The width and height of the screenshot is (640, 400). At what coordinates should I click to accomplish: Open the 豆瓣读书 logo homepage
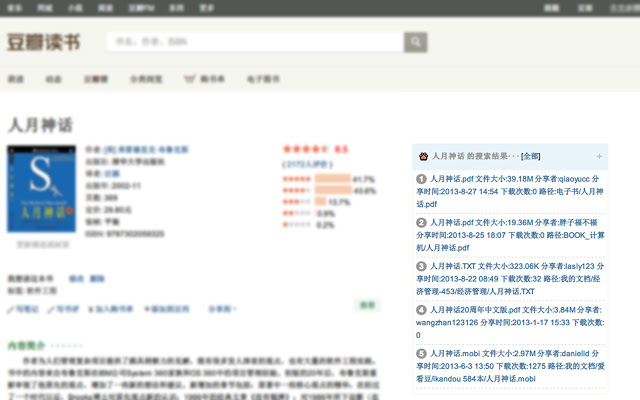tap(44, 42)
